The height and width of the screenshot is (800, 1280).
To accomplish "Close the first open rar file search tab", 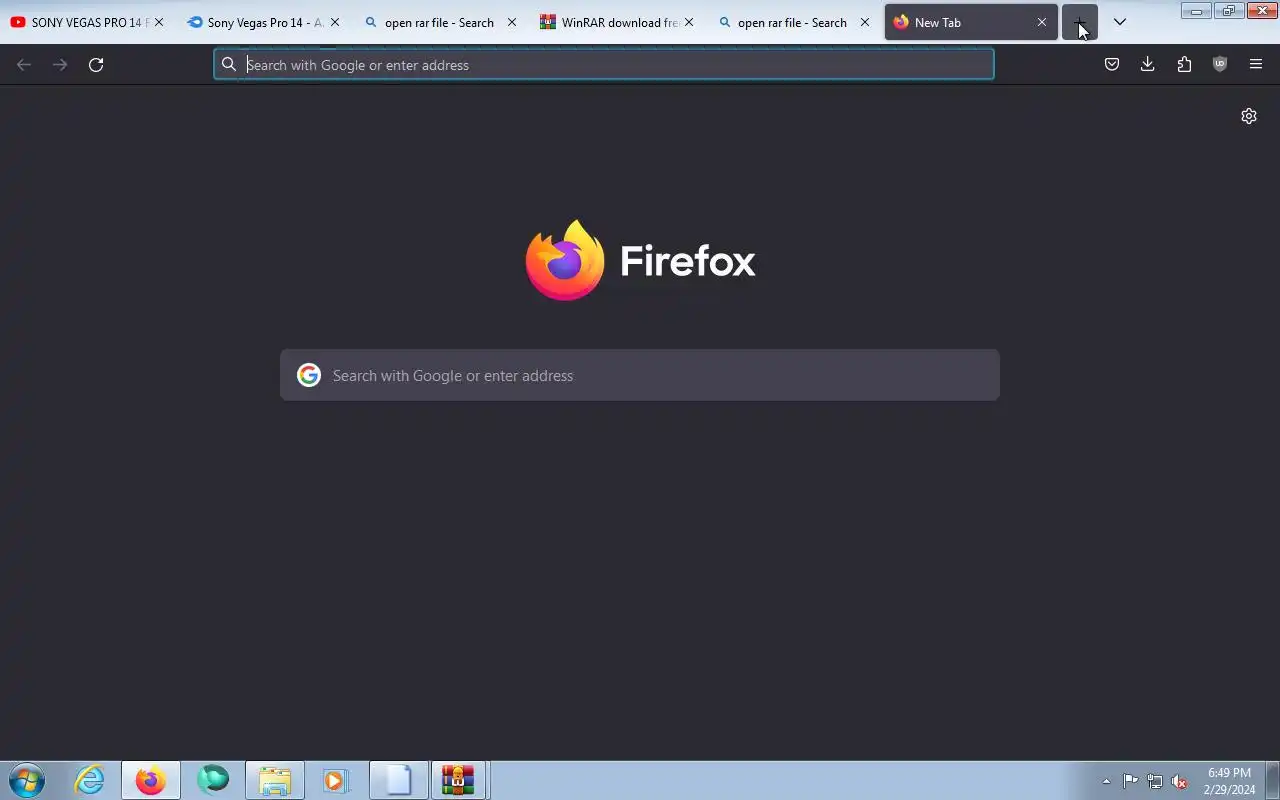I will click(512, 22).
